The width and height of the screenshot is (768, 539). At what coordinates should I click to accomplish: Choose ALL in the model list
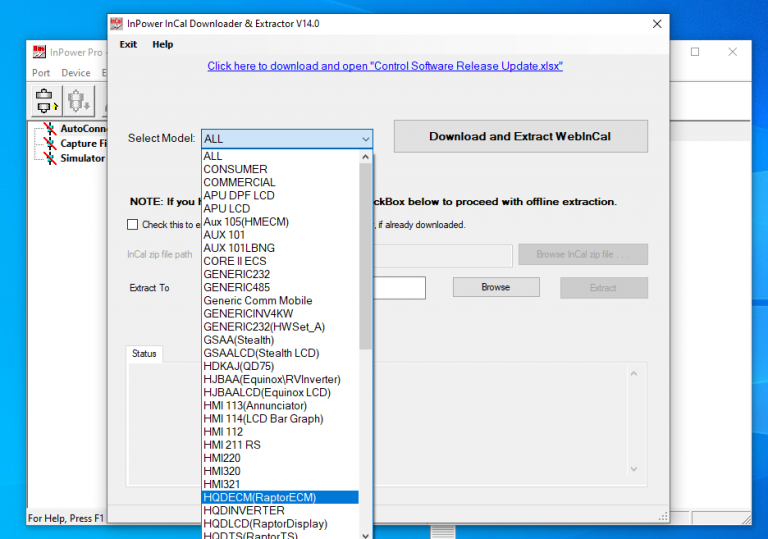click(x=280, y=156)
